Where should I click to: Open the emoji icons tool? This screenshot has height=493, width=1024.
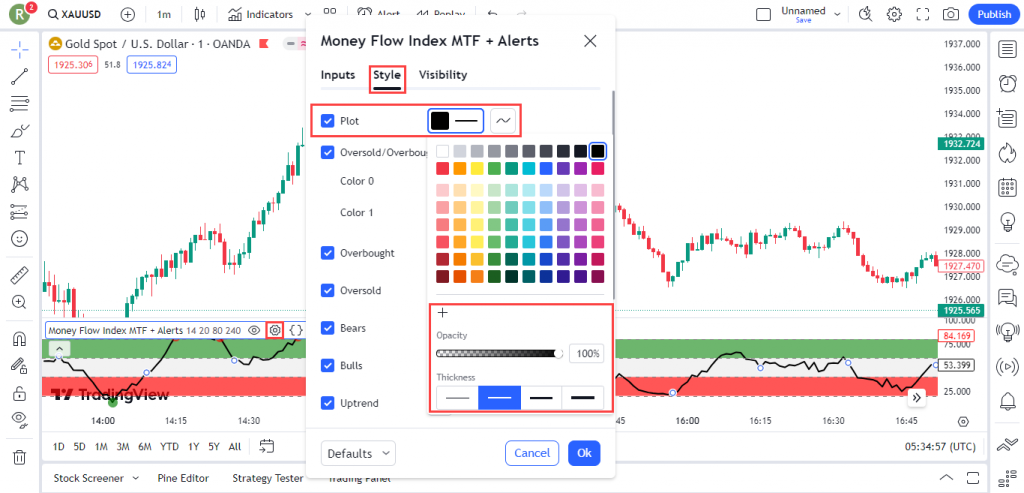(x=20, y=238)
